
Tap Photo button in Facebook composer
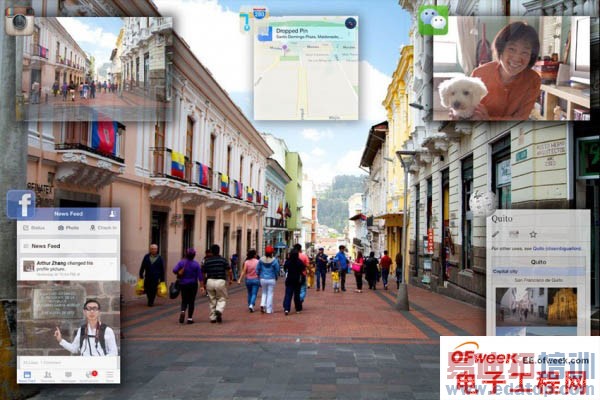68,228
